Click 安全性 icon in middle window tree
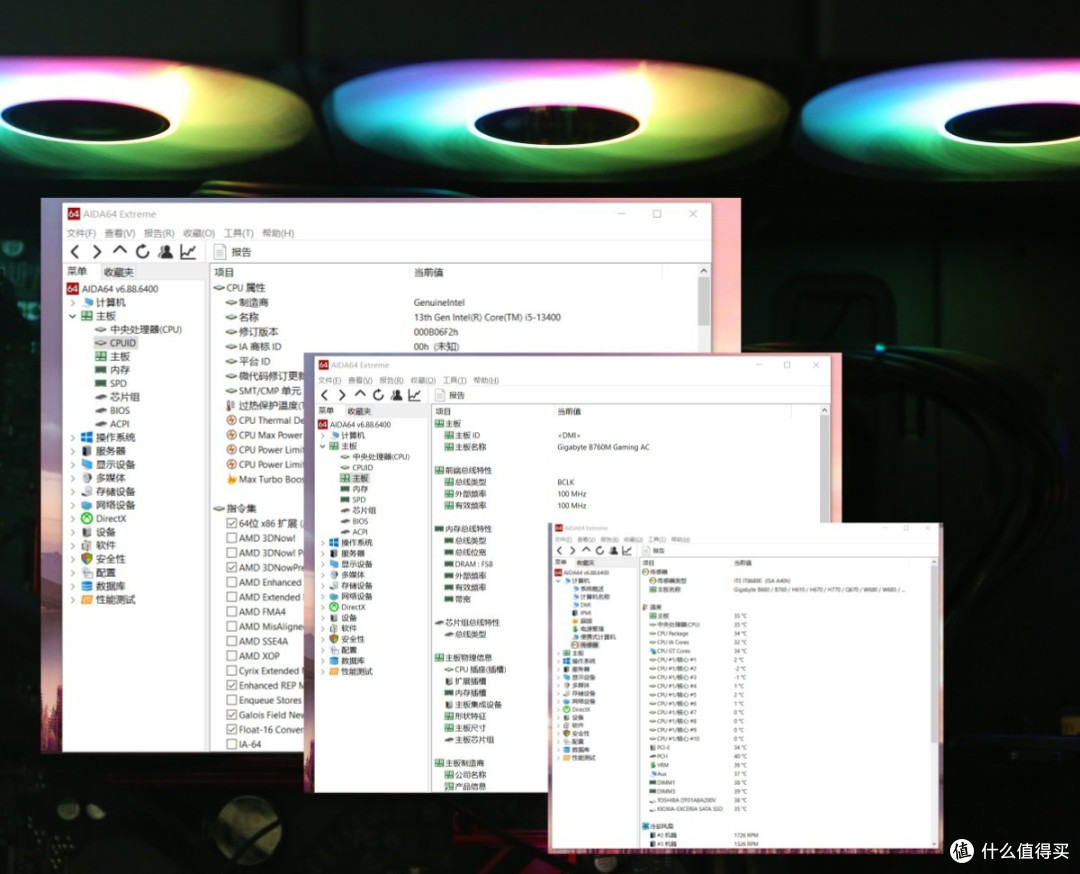 pyautogui.click(x=334, y=639)
